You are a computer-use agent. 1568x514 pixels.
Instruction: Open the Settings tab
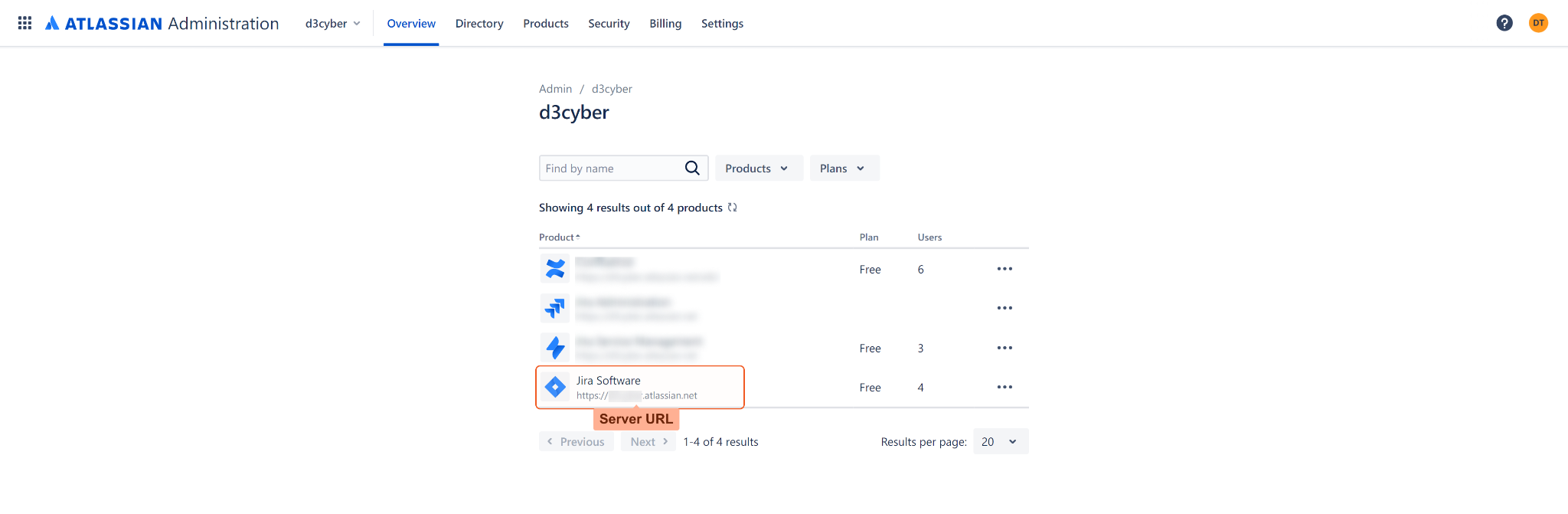(722, 24)
